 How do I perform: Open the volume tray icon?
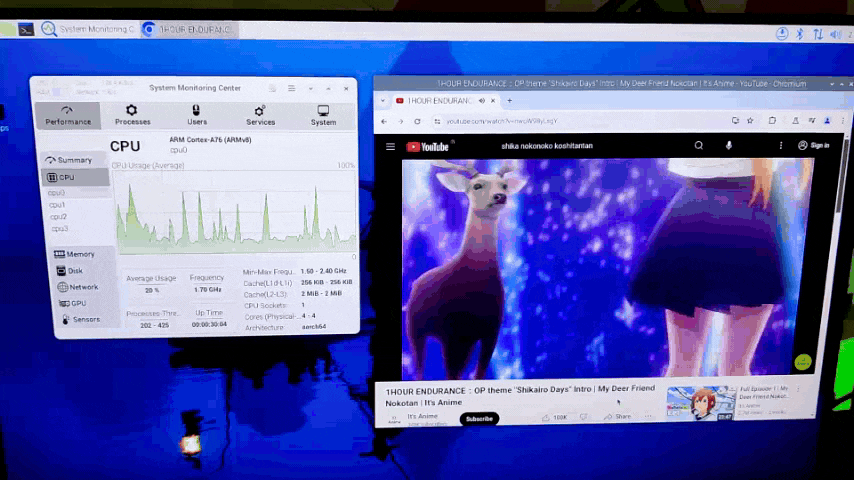(x=835, y=34)
